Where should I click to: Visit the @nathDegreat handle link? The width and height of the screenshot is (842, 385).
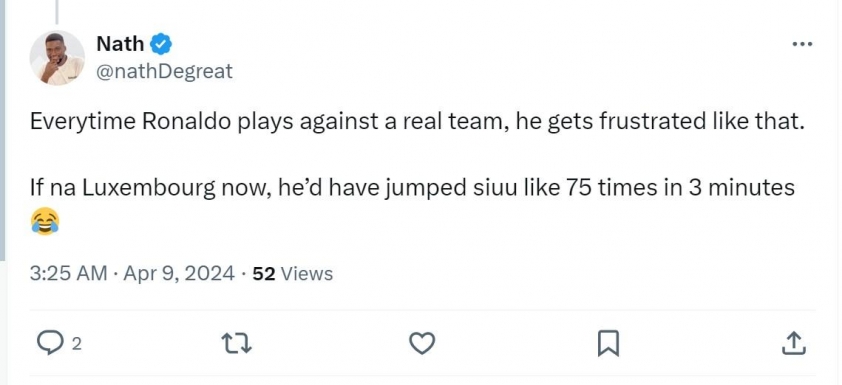[164, 71]
